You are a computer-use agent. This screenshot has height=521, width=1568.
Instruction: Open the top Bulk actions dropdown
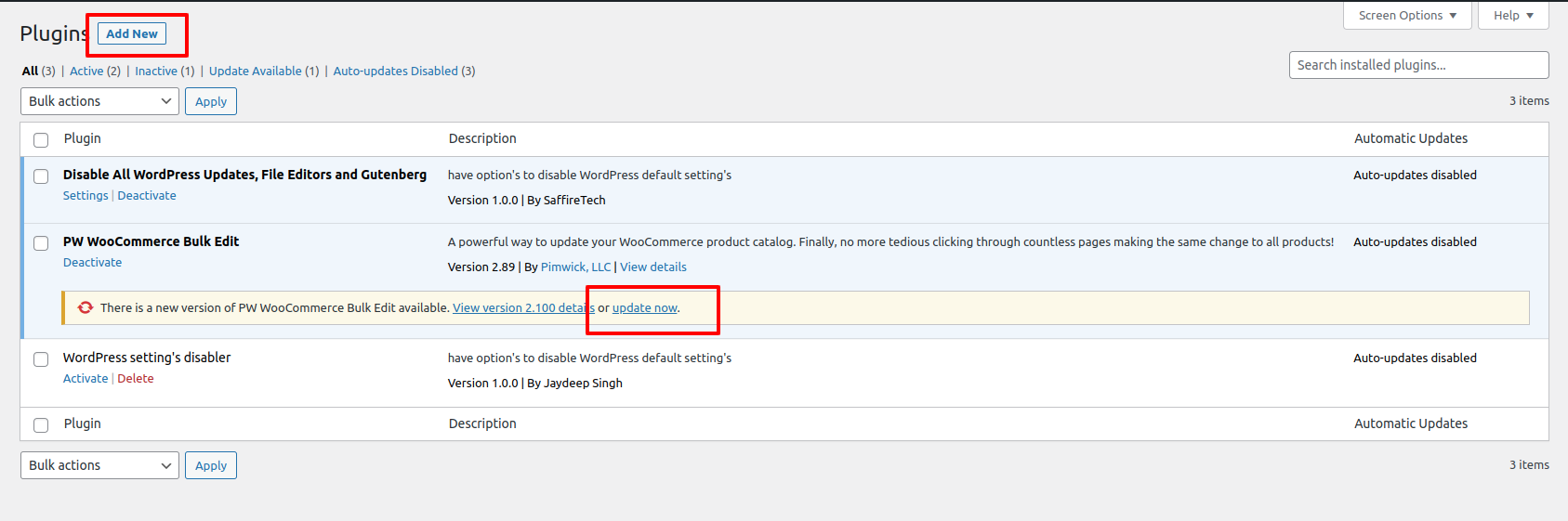[99, 101]
